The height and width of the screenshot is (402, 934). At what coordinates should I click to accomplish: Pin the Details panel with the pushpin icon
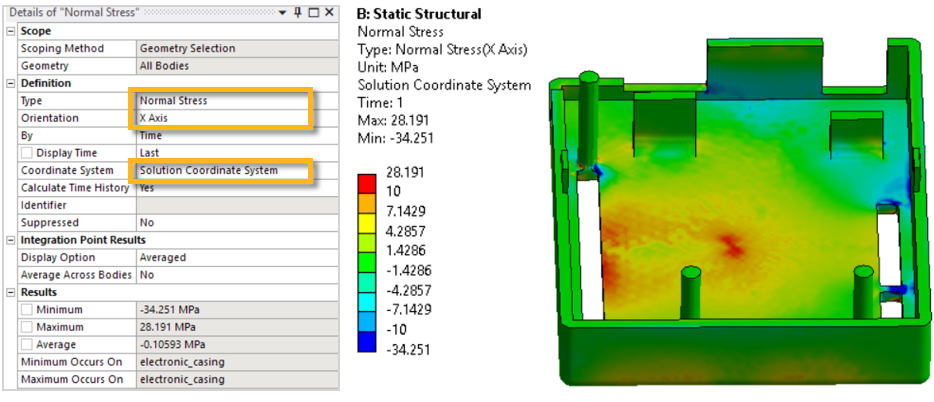pyautogui.click(x=298, y=13)
